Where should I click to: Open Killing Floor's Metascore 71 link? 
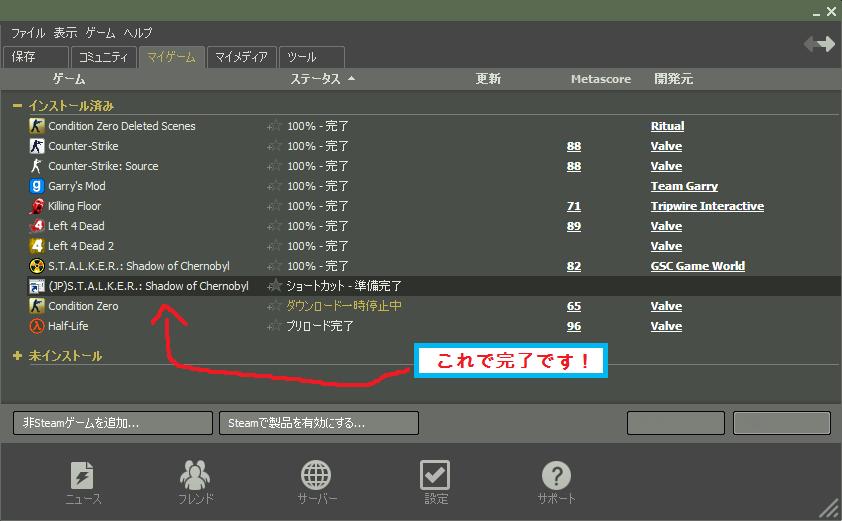(574, 206)
